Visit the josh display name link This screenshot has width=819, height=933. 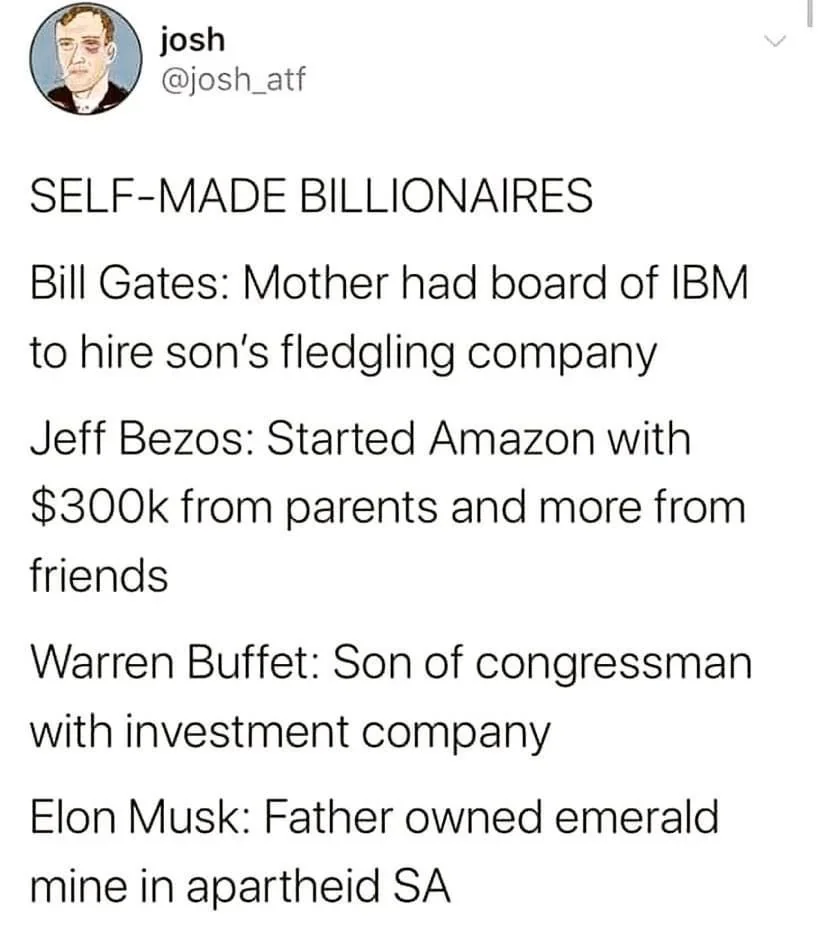[x=189, y=40]
